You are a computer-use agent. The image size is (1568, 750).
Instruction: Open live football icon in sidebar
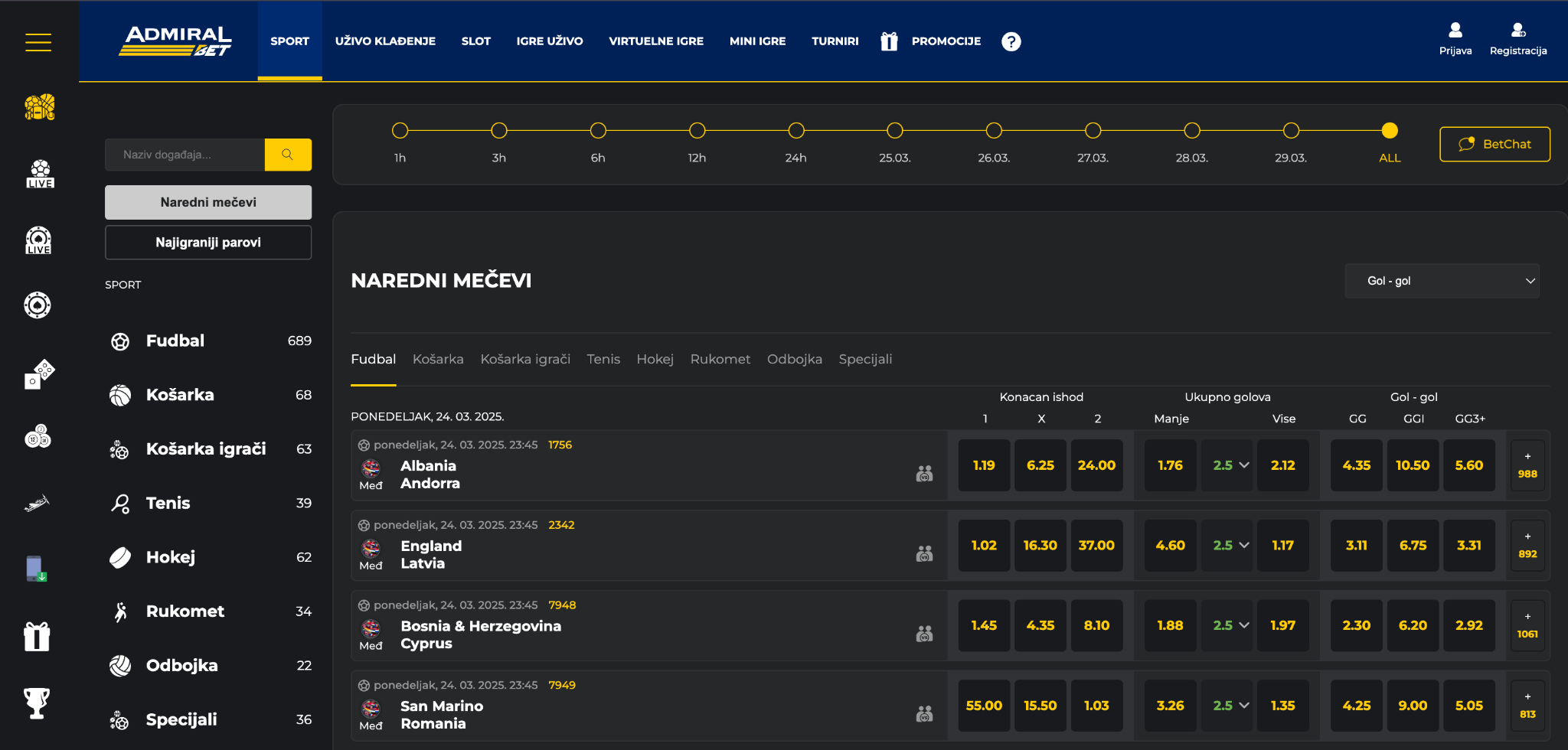click(x=40, y=174)
